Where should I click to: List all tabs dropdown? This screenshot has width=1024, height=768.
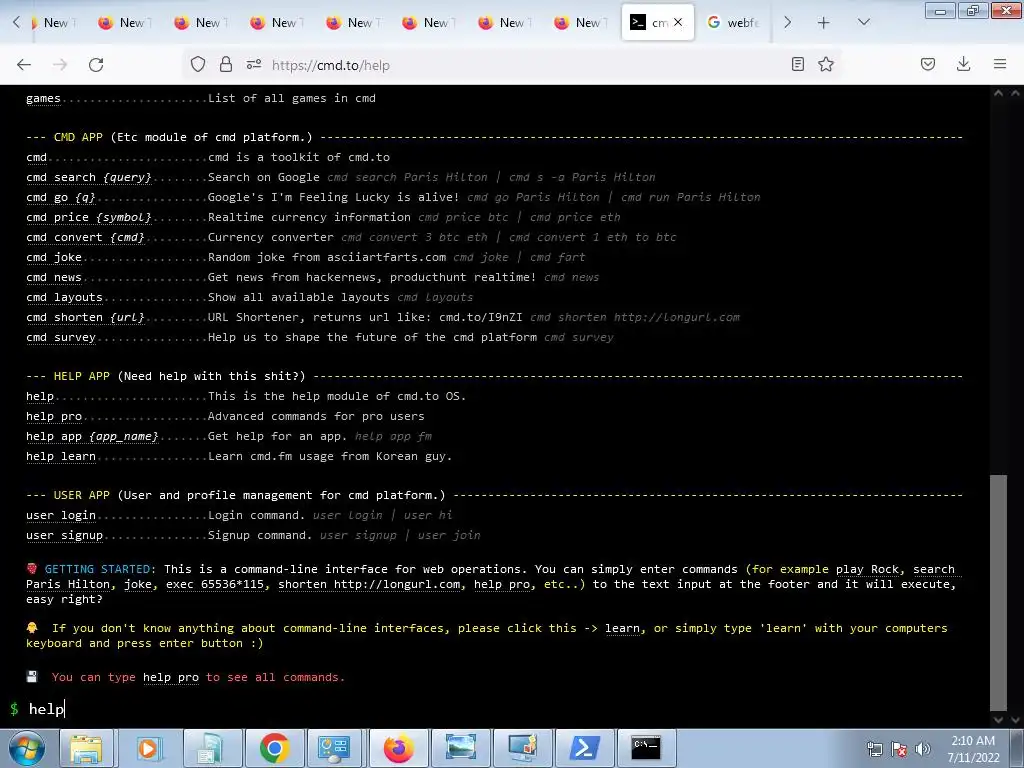pos(863,22)
